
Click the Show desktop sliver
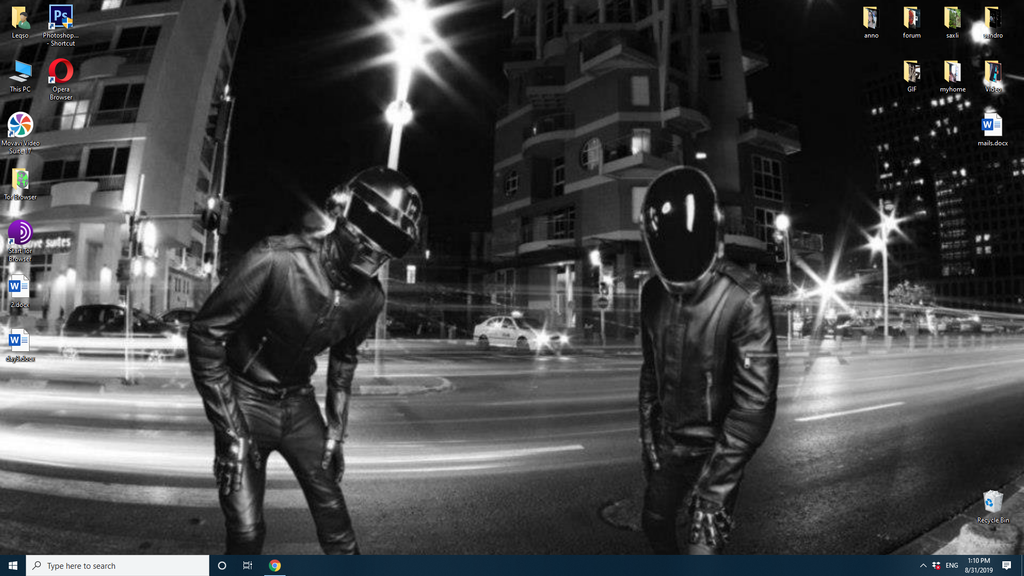(1022, 566)
